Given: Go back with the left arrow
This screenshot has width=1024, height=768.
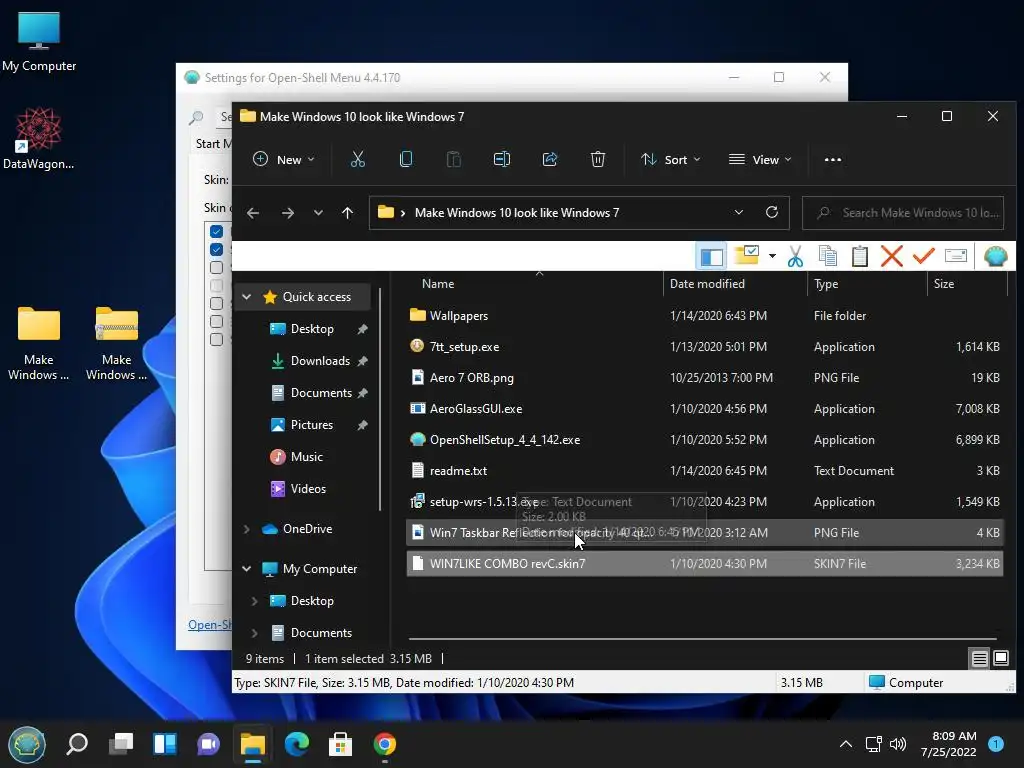Looking at the screenshot, I should click(x=253, y=213).
